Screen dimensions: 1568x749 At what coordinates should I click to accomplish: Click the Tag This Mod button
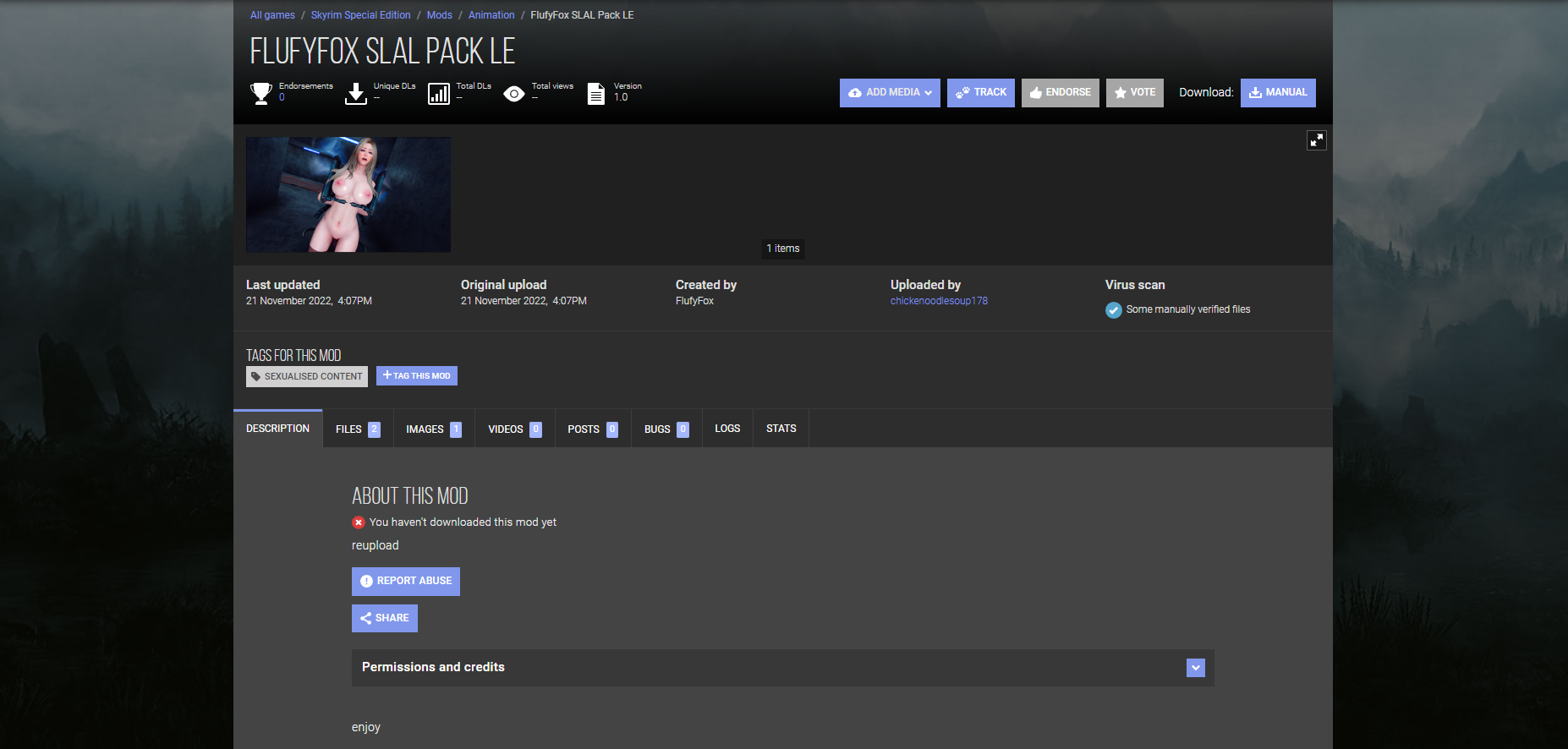417,375
